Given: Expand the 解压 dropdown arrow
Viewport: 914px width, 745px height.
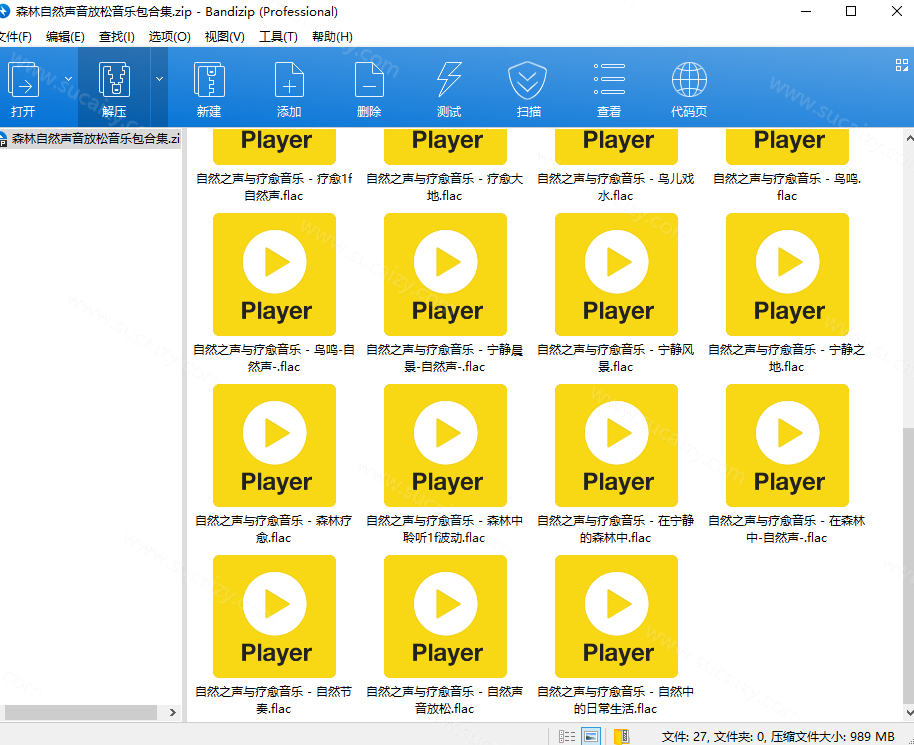Looking at the screenshot, I should pyautogui.click(x=159, y=79).
